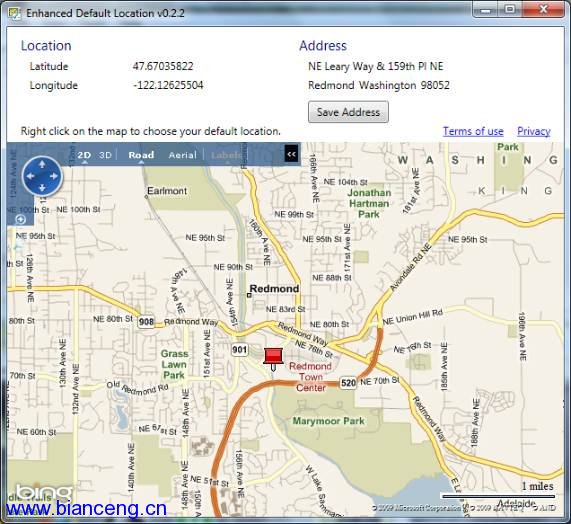Screen dimensions: 571x524
Task: Toggle the Labels option in map toolbar
Action: tap(226, 155)
